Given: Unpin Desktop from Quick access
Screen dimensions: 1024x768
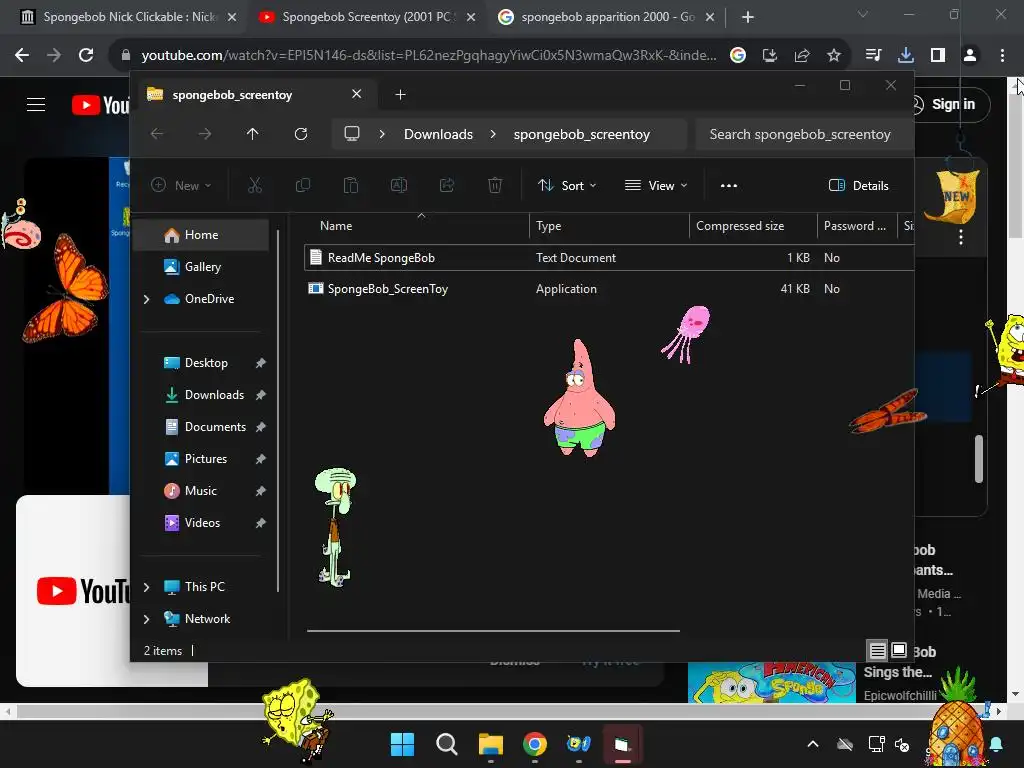Looking at the screenshot, I should tap(261, 363).
